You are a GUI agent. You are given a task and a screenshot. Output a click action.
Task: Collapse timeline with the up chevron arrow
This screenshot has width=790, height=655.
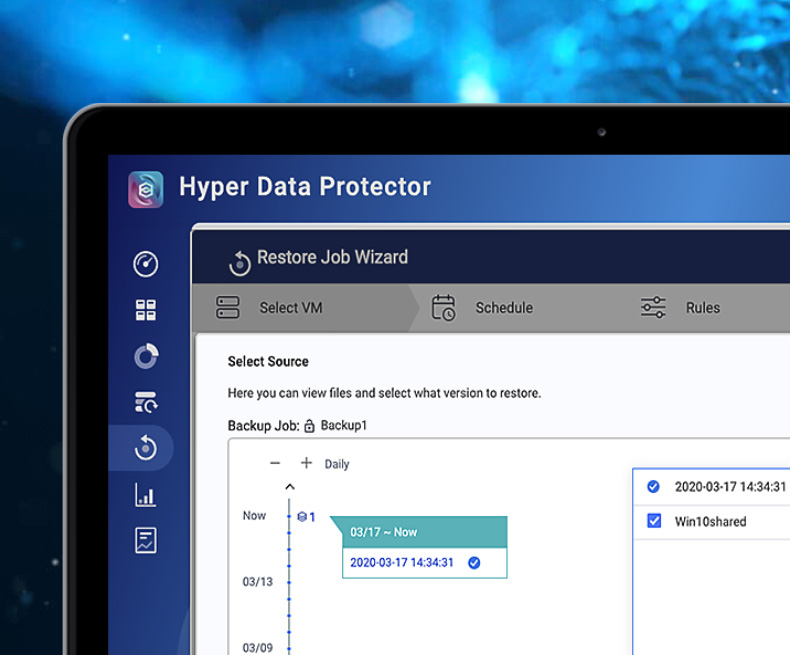[290, 488]
